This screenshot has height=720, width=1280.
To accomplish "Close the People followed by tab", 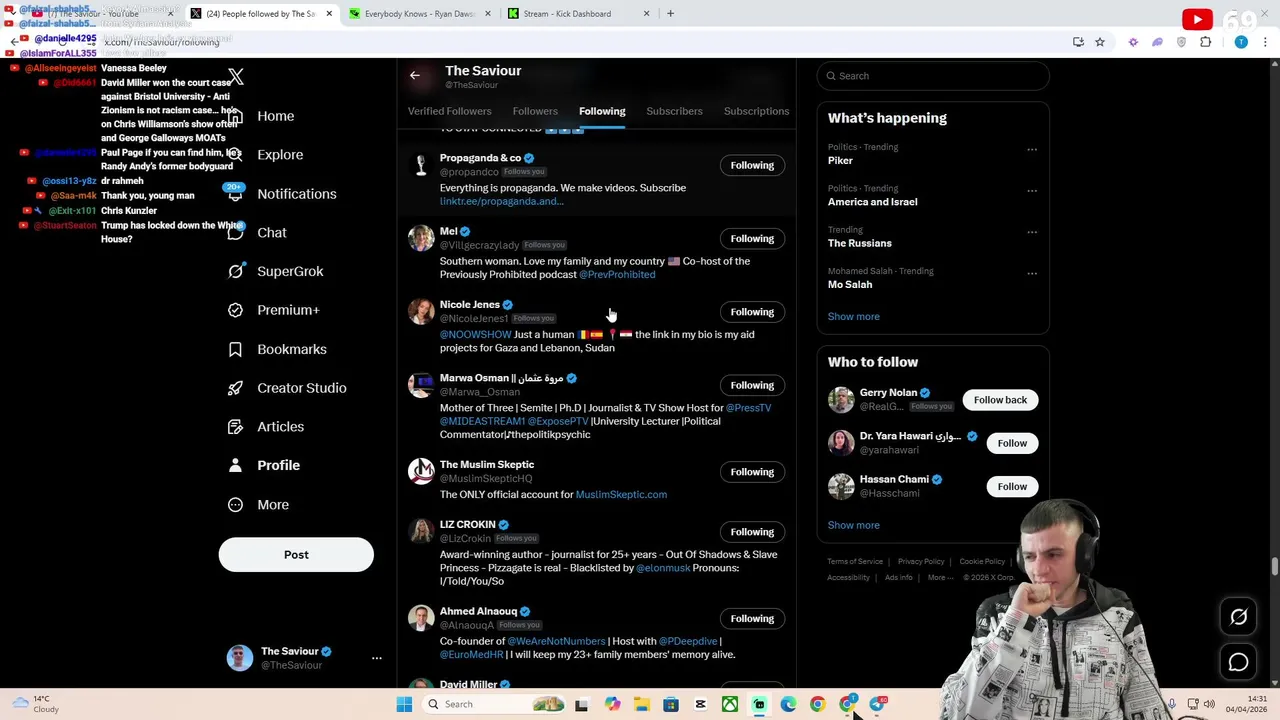I will click(329, 14).
